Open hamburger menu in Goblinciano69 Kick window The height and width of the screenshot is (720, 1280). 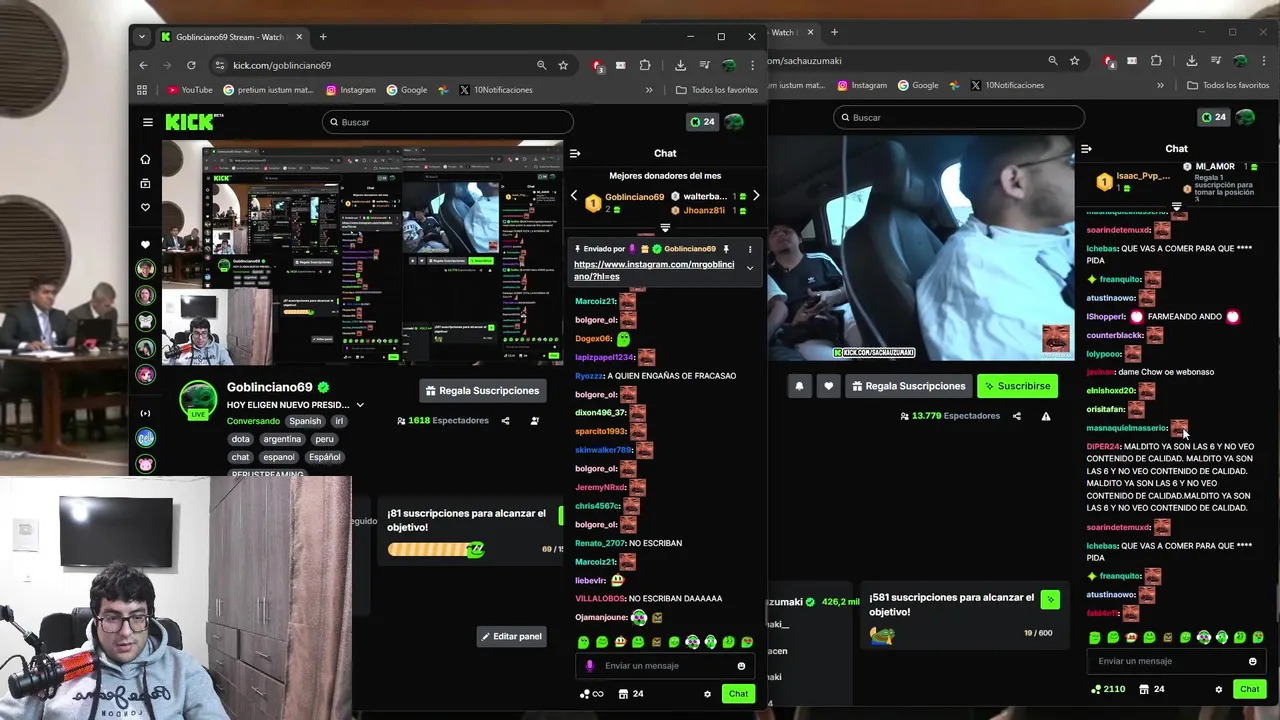coord(147,122)
